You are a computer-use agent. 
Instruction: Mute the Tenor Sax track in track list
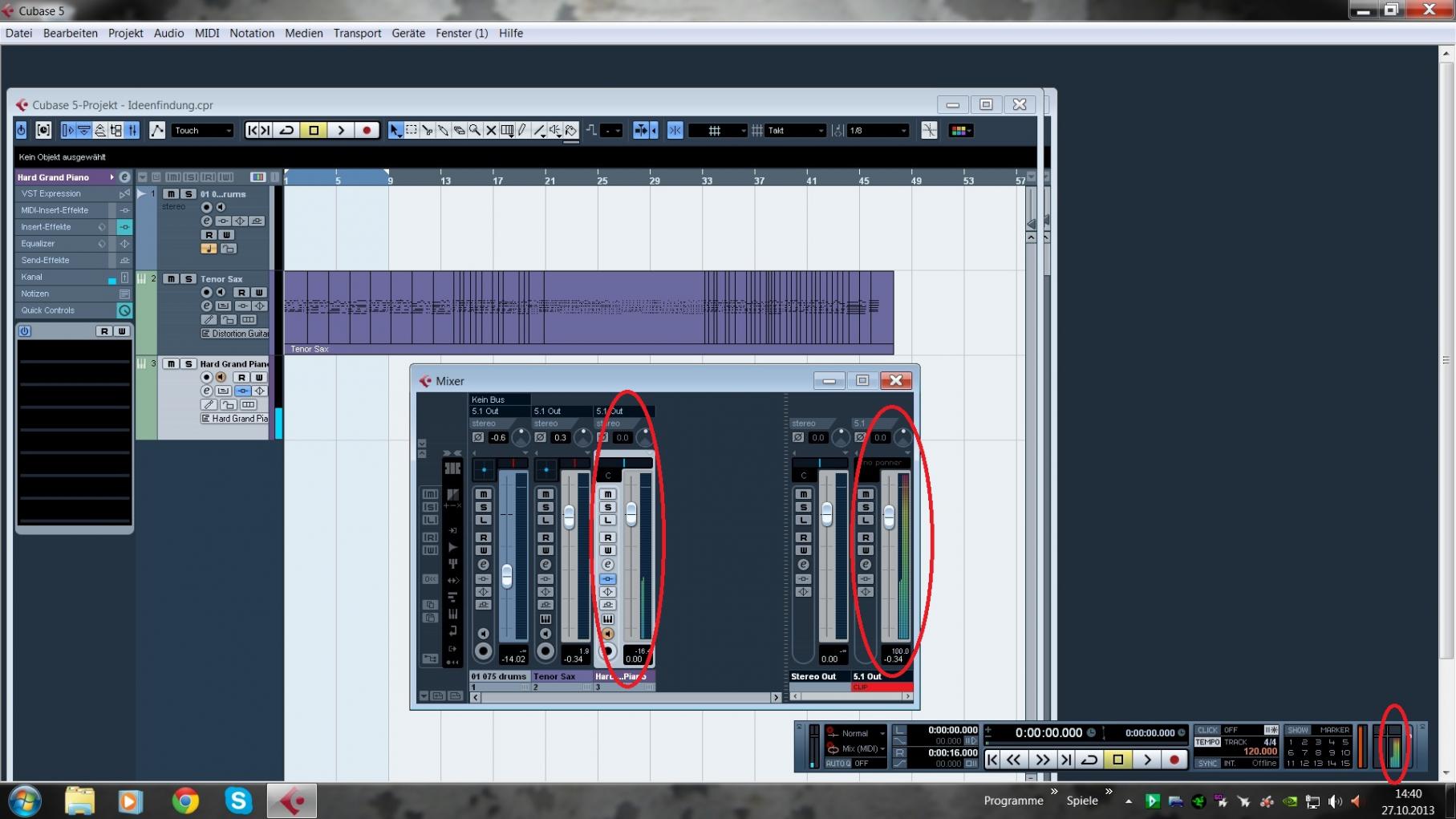171,278
